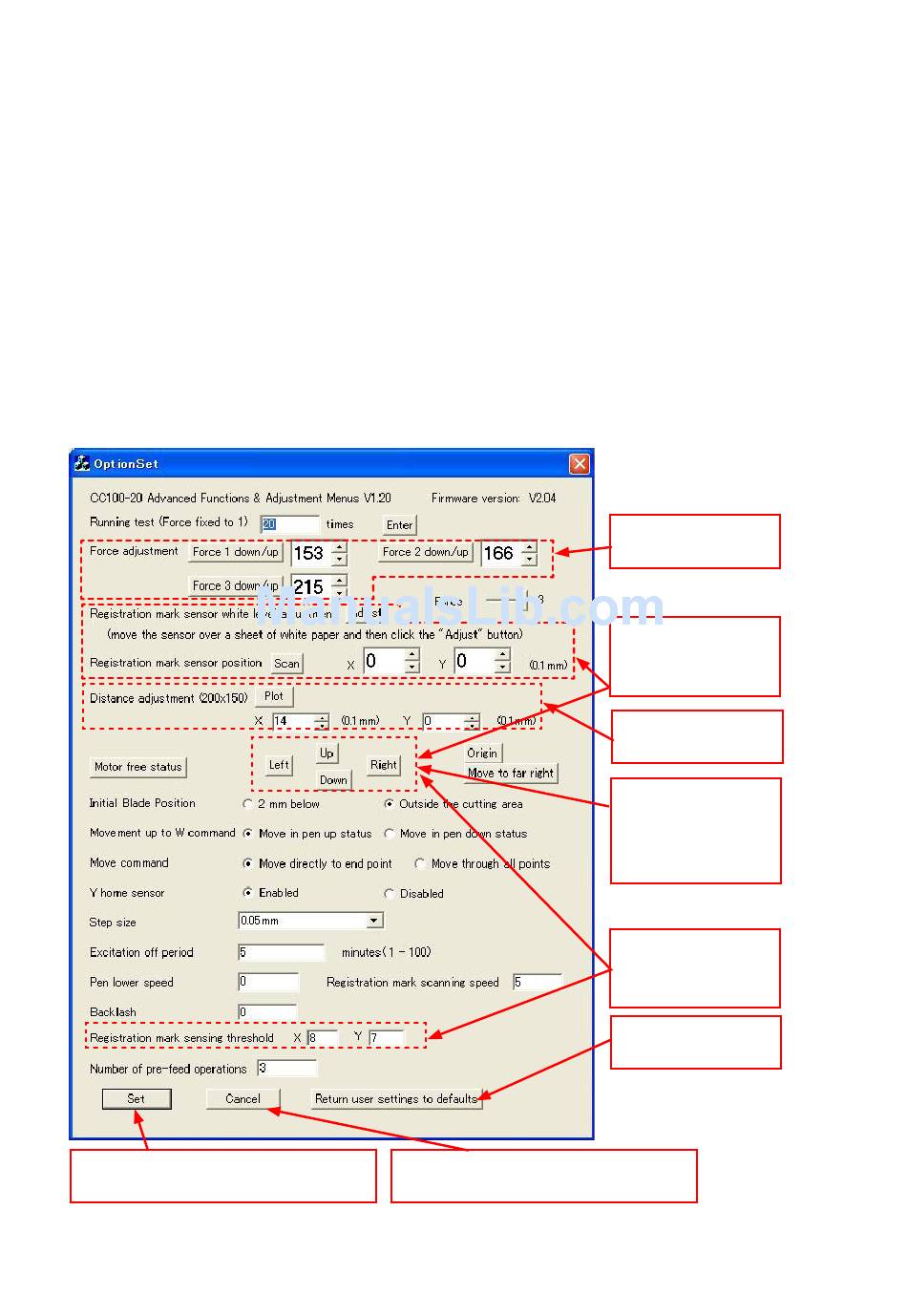Click the sensing threshold Y field
Image resolution: width=907 pixels, height=1316 pixels.
coord(387,1038)
